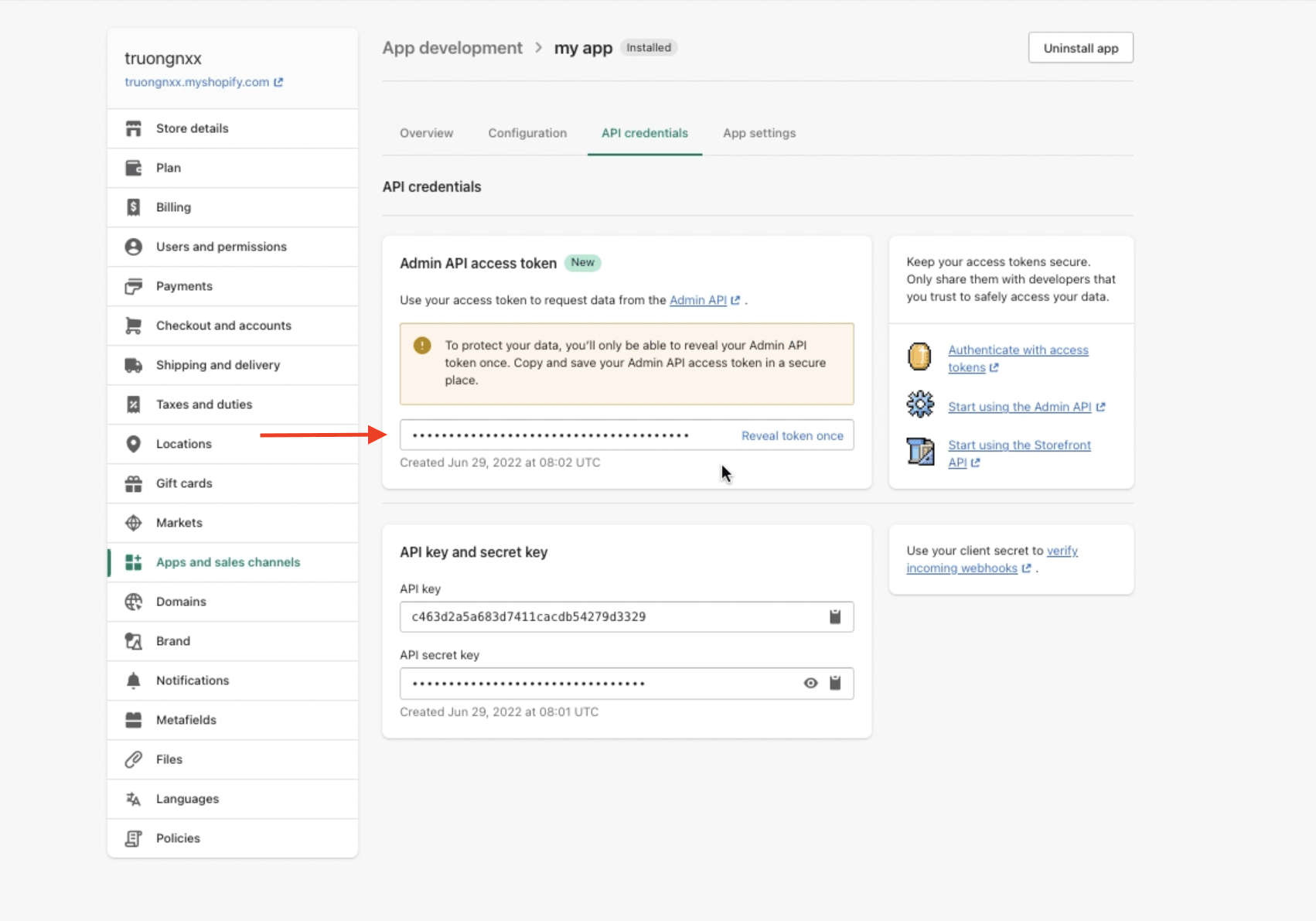Reveal the API secret key with eye icon

coord(810,683)
